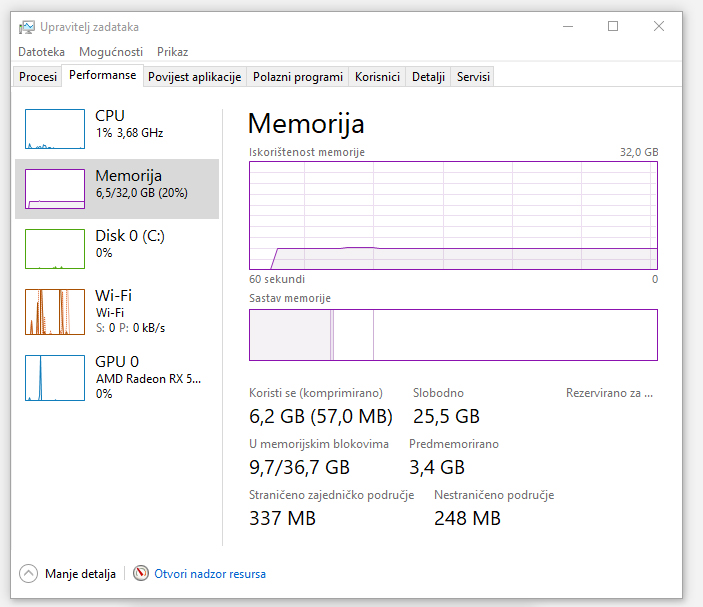Screen dimensions: 703x607
Task: Click the memory composition bar
Action: [x=453, y=334]
